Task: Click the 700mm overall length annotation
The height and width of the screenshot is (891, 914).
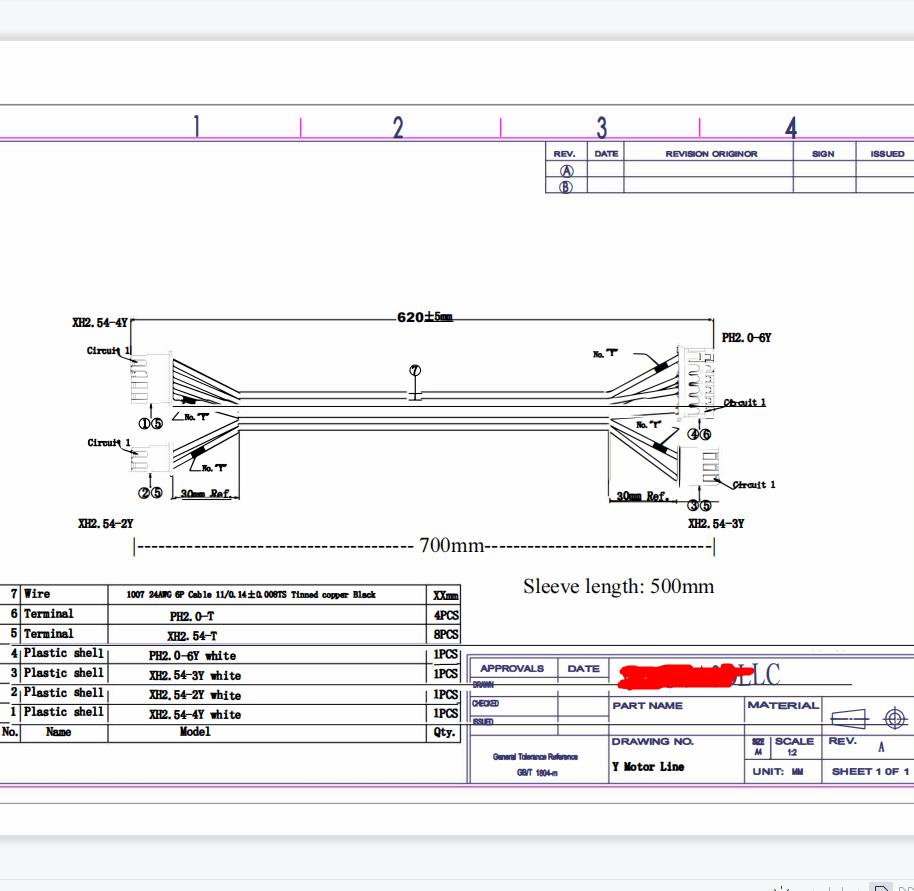Action: tap(451, 546)
